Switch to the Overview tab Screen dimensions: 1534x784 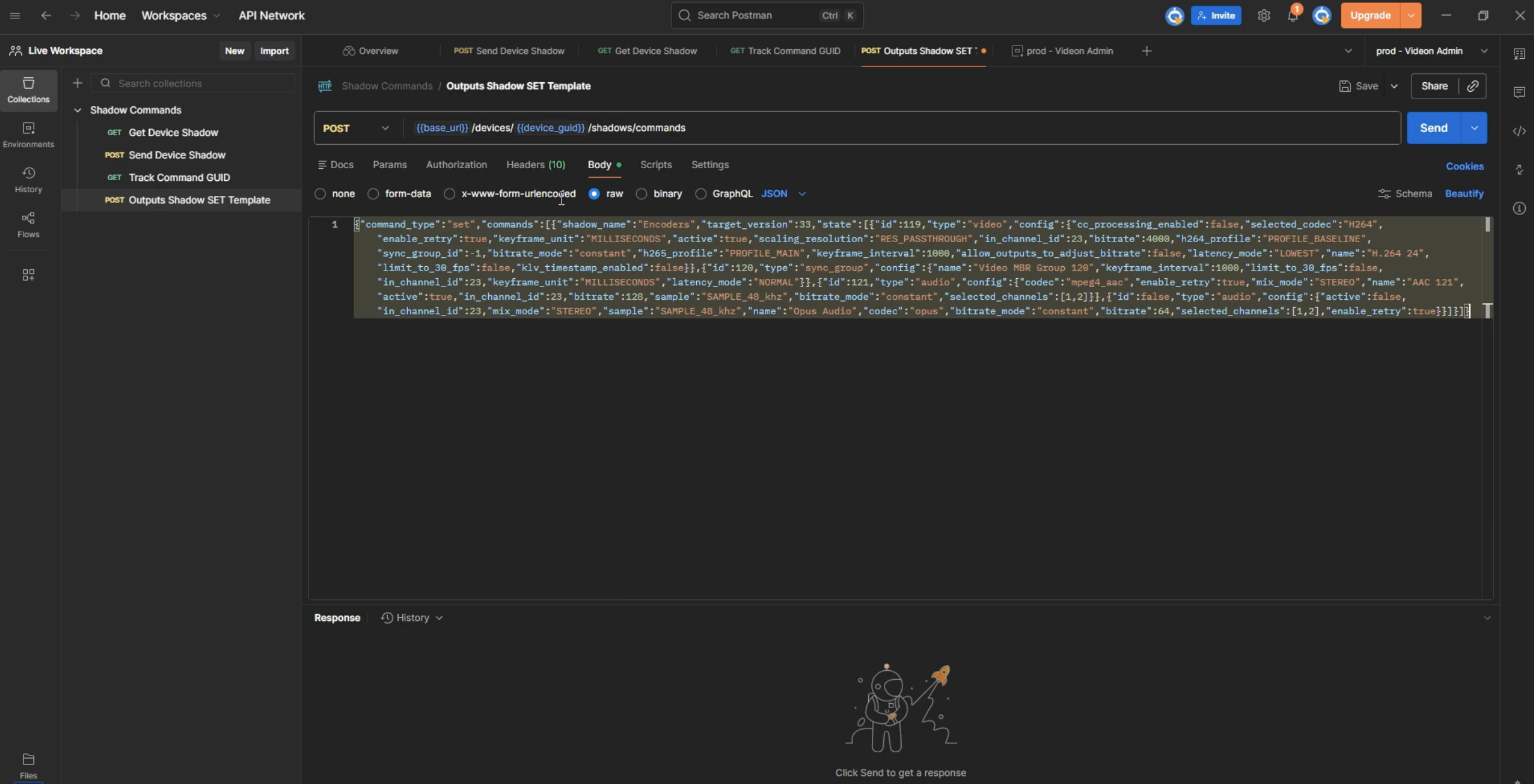point(371,51)
